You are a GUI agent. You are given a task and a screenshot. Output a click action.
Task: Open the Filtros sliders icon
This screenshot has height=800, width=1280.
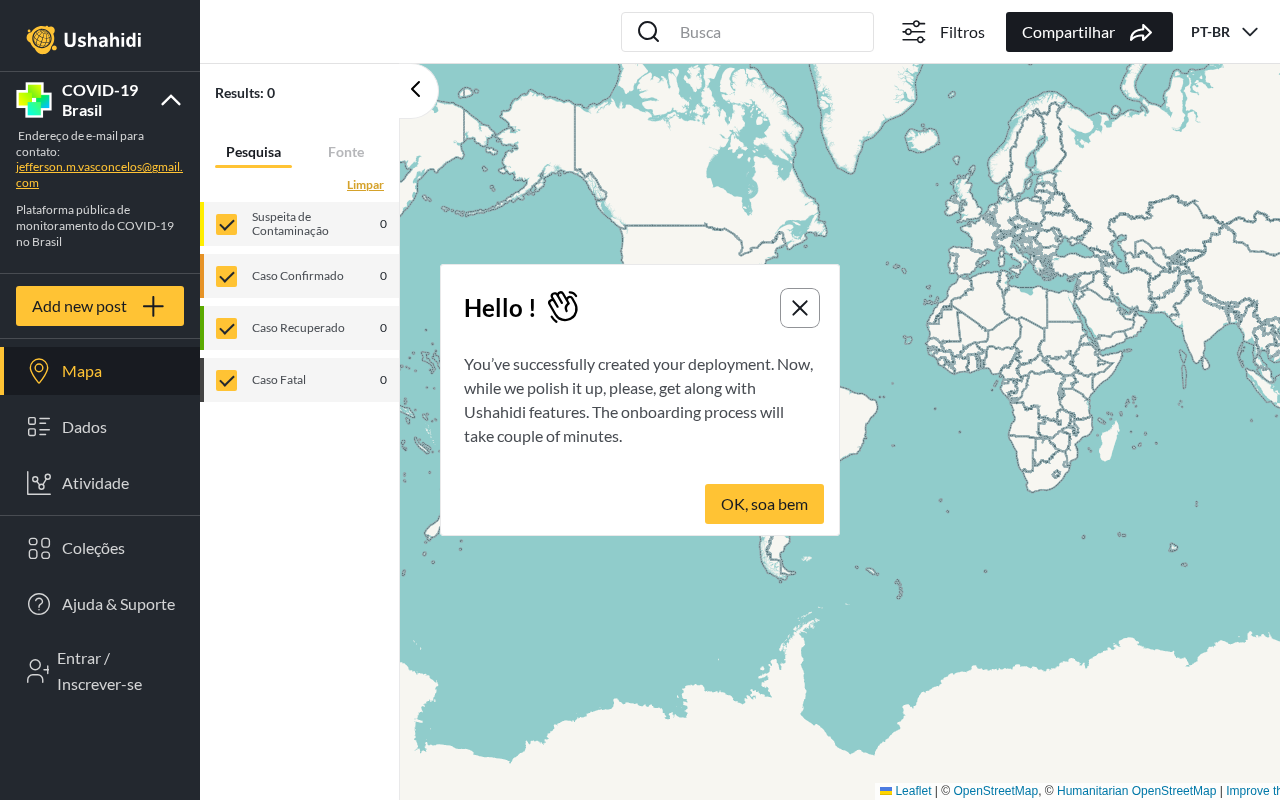click(x=914, y=32)
